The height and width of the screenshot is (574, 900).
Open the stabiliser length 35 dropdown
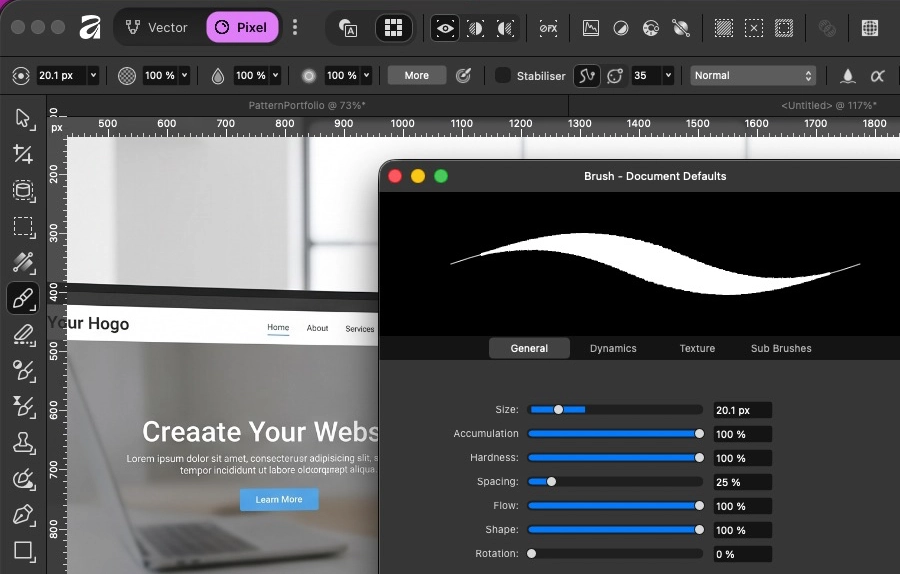[x=668, y=75]
